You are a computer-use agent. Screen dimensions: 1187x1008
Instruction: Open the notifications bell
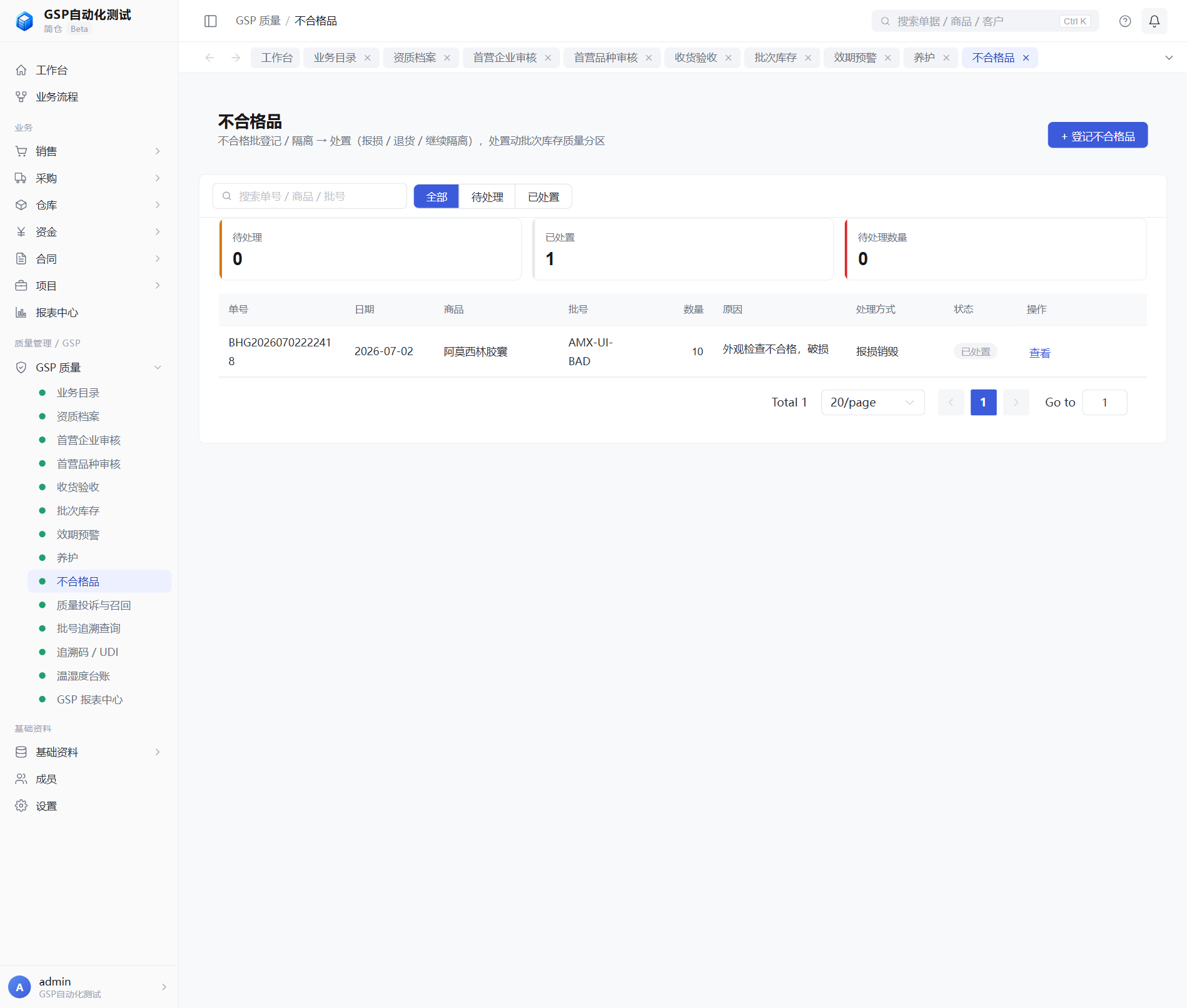(1154, 21)
